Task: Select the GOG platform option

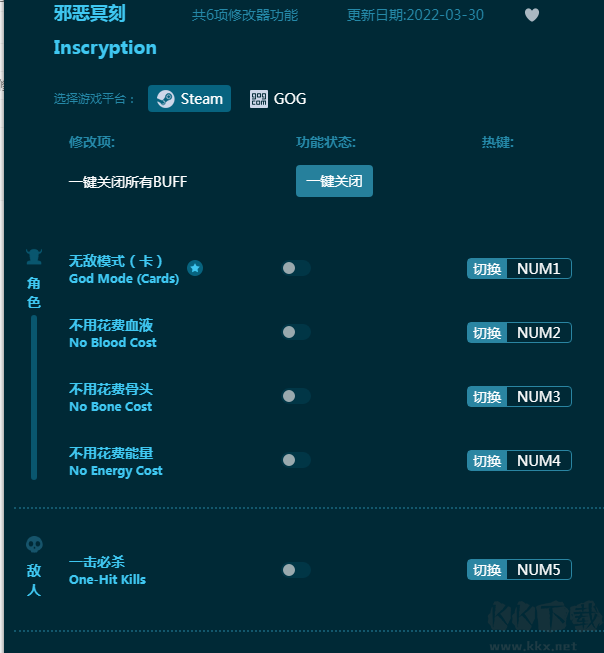Action: tap(278, 98)
